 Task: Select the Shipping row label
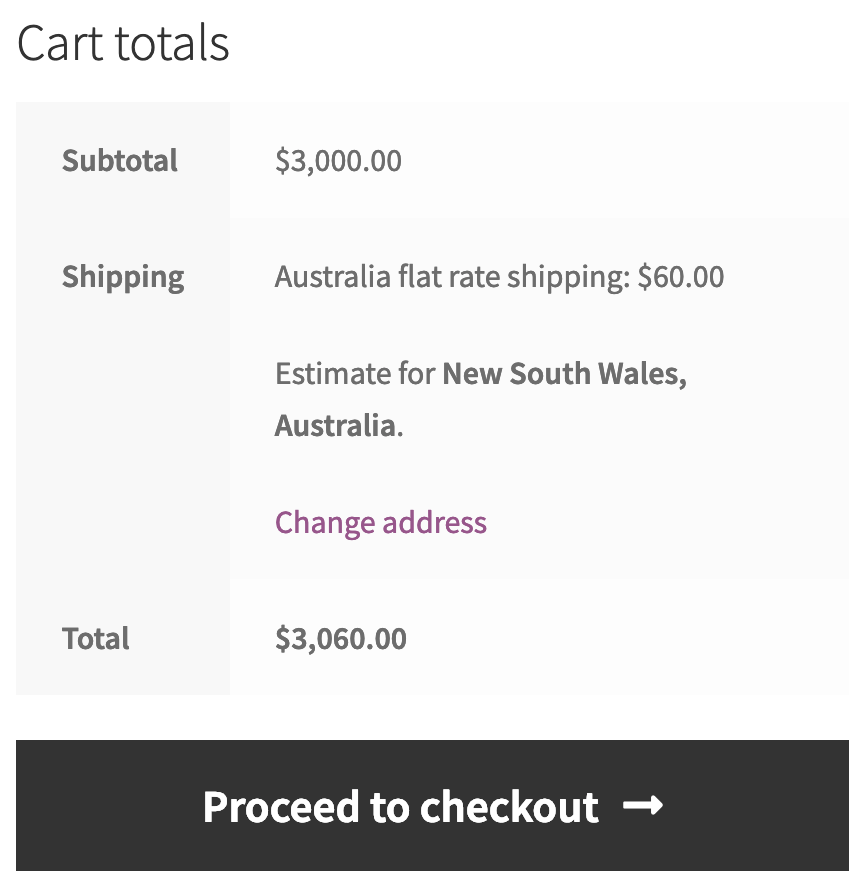(123, 277)
